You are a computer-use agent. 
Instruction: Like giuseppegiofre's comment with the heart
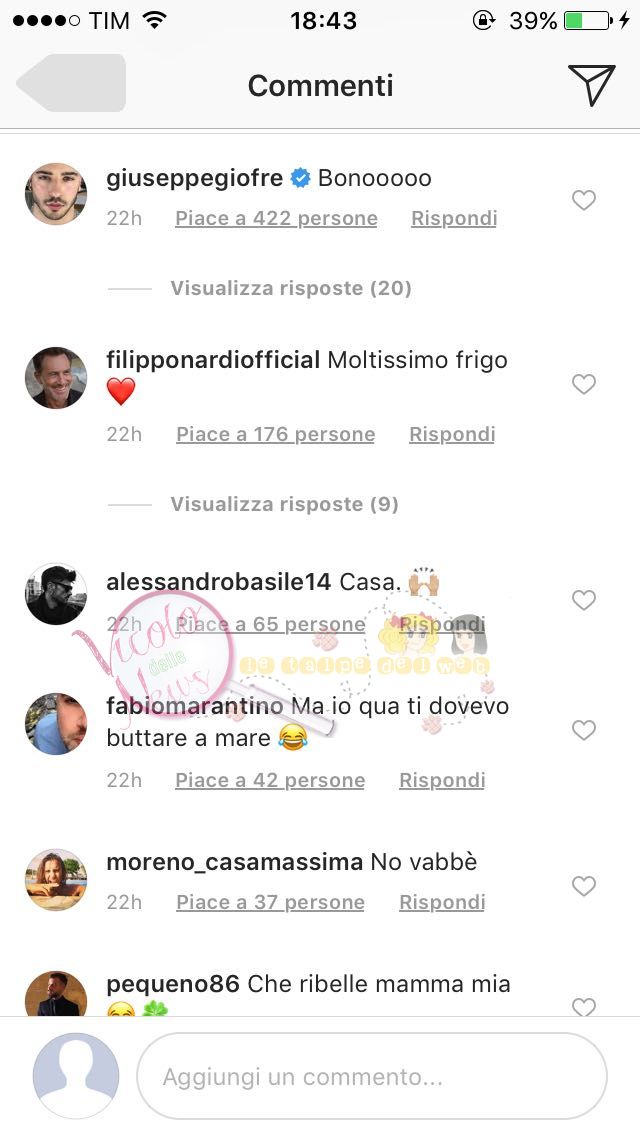tap(583, 200)
